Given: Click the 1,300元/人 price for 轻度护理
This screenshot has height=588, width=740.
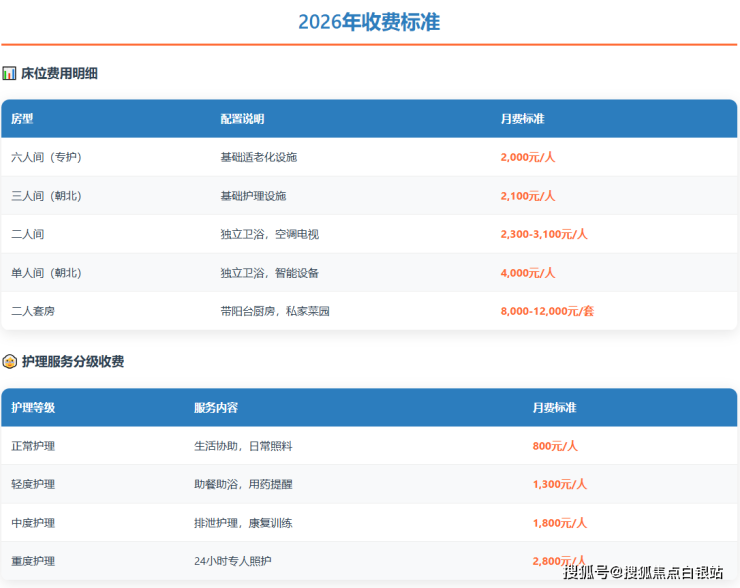Looking at the screenshot, I should click(559, 484).
